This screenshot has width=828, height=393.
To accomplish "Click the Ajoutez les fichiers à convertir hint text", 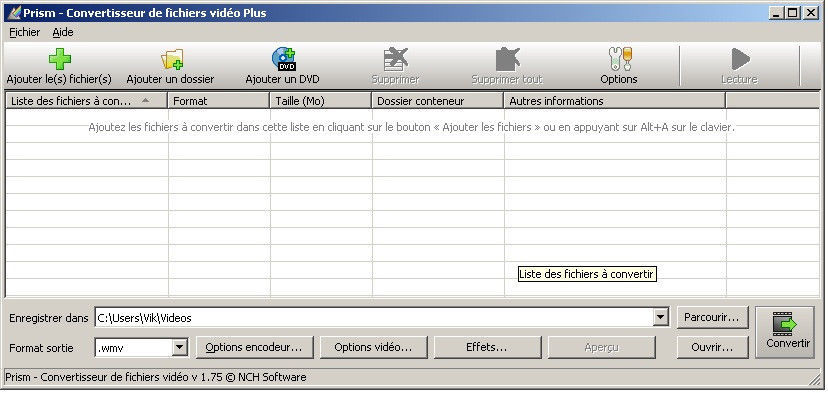I will (x=411, y=127).
